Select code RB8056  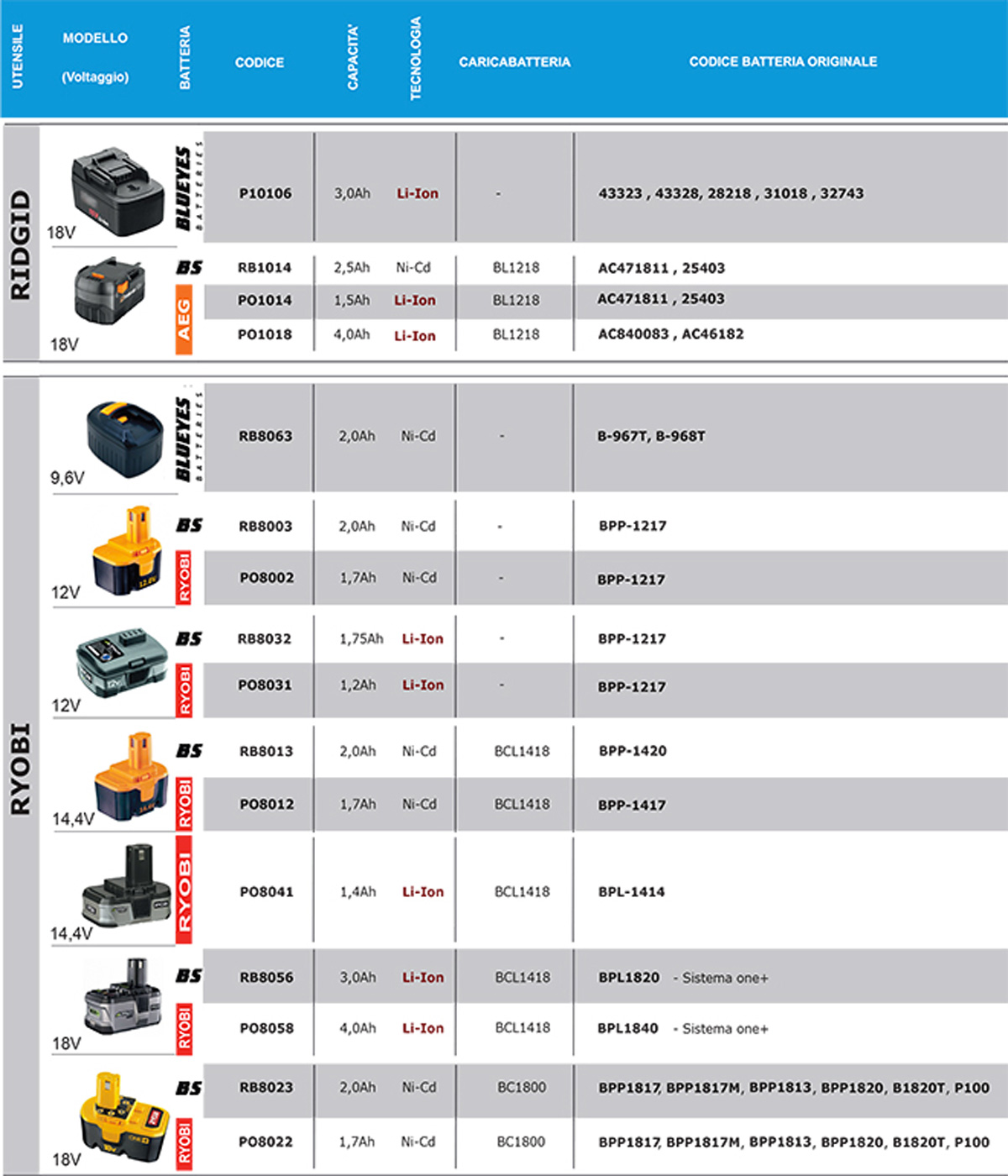point(267,978)
